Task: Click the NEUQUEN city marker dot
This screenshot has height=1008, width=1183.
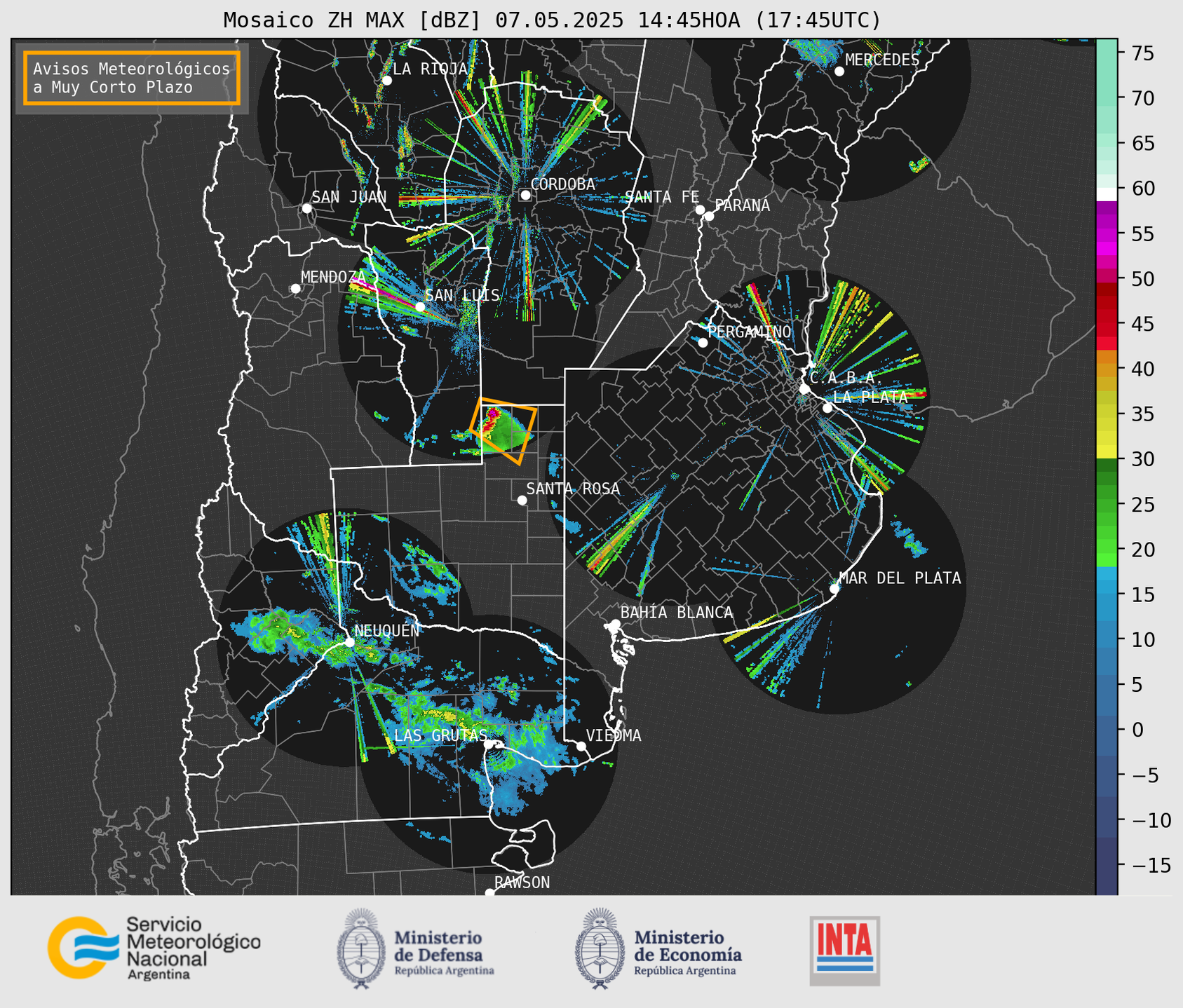Action: tap(349, 642)
